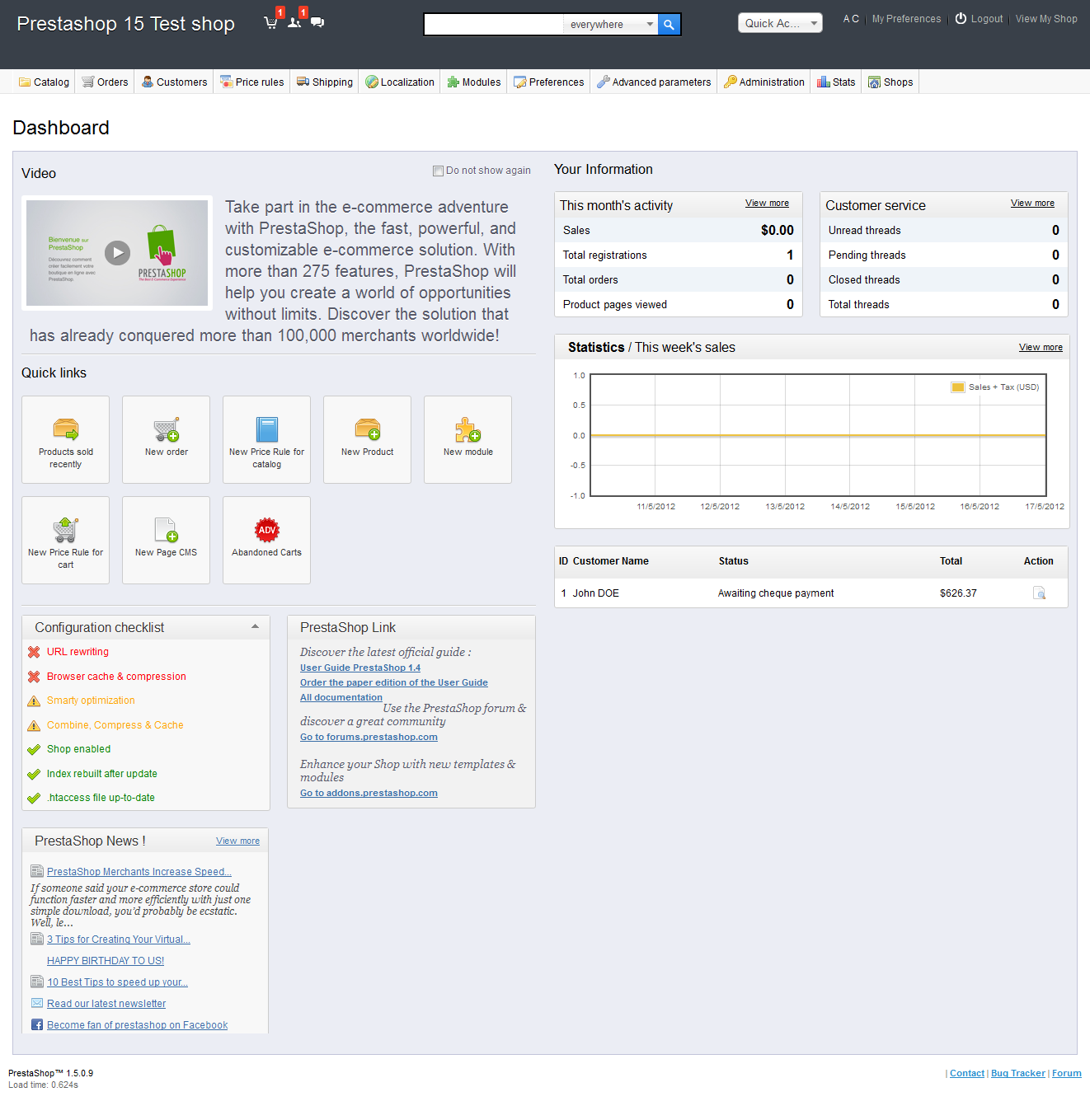The width and height of the screenshot is (1090, 1120).
Task: Open the New module quick link
Action: point(467,439)
